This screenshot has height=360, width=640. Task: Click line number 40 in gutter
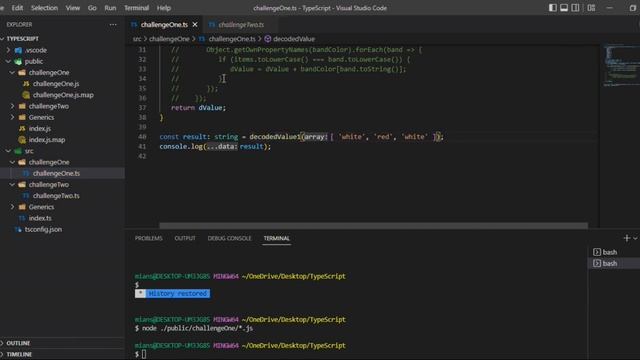coord(142,137)
